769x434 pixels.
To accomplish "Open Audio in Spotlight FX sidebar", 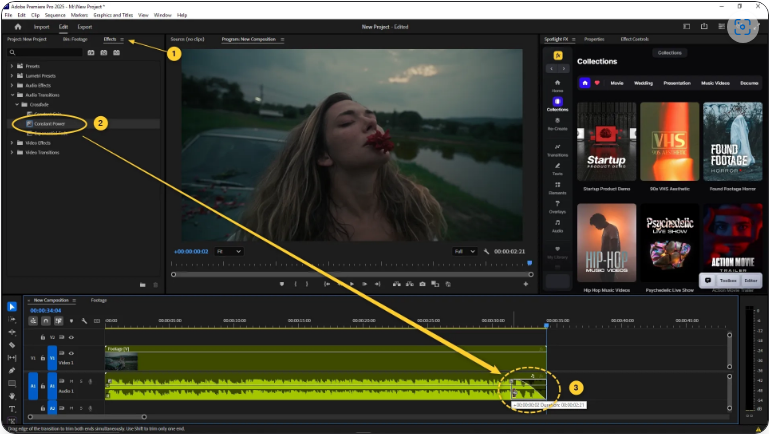I will 558,226.
